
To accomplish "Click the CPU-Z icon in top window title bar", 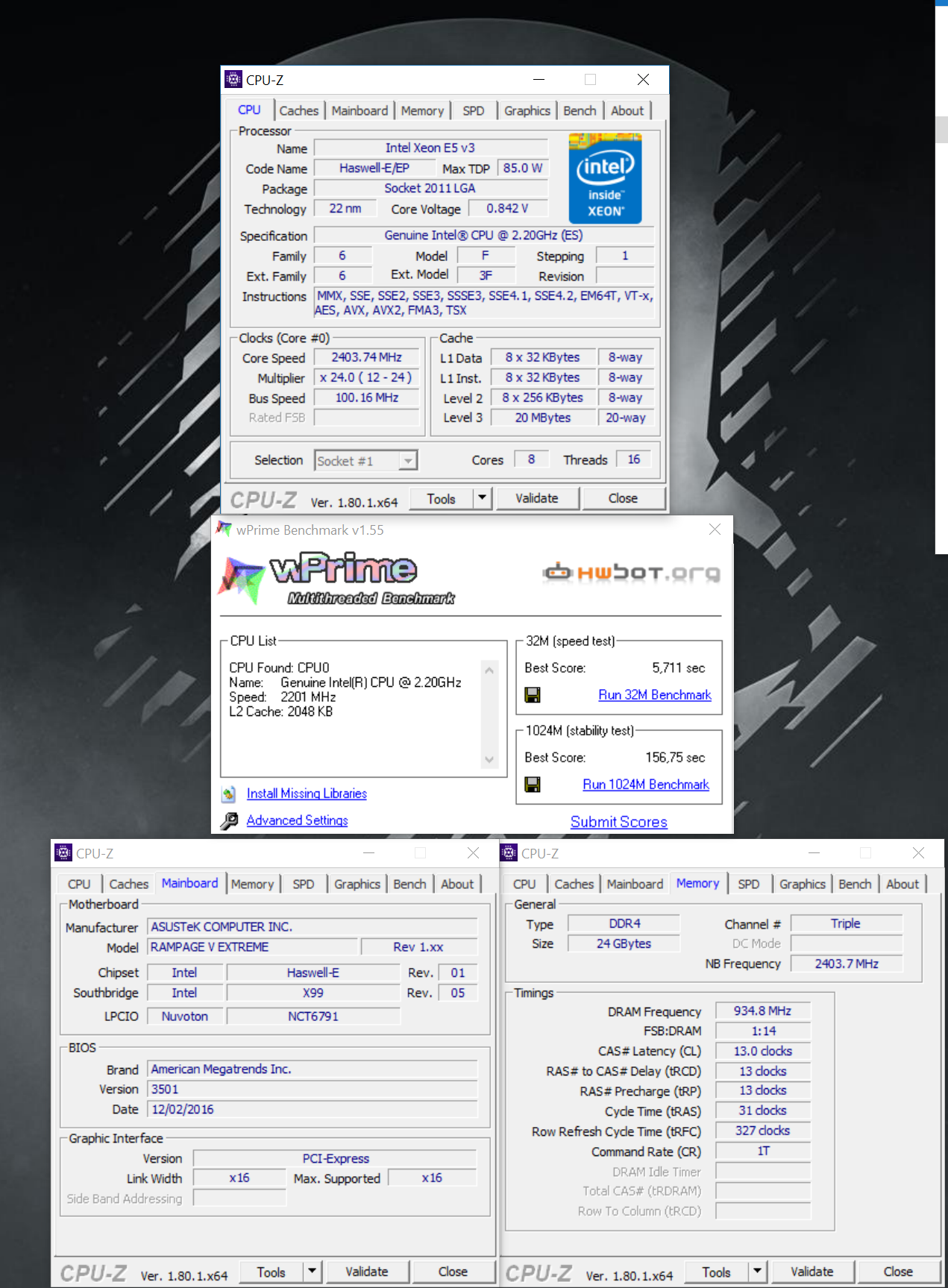I will [233, 79].
